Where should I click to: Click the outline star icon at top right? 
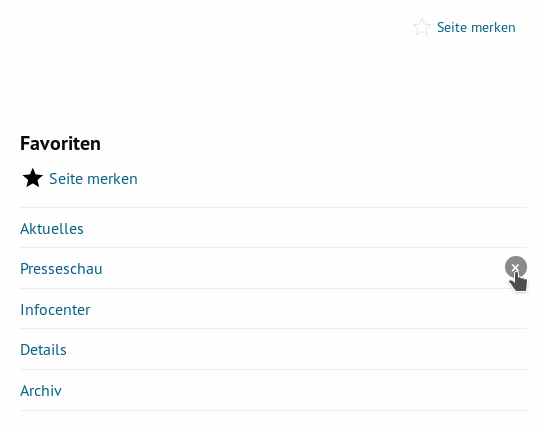(x=422, y=27)
